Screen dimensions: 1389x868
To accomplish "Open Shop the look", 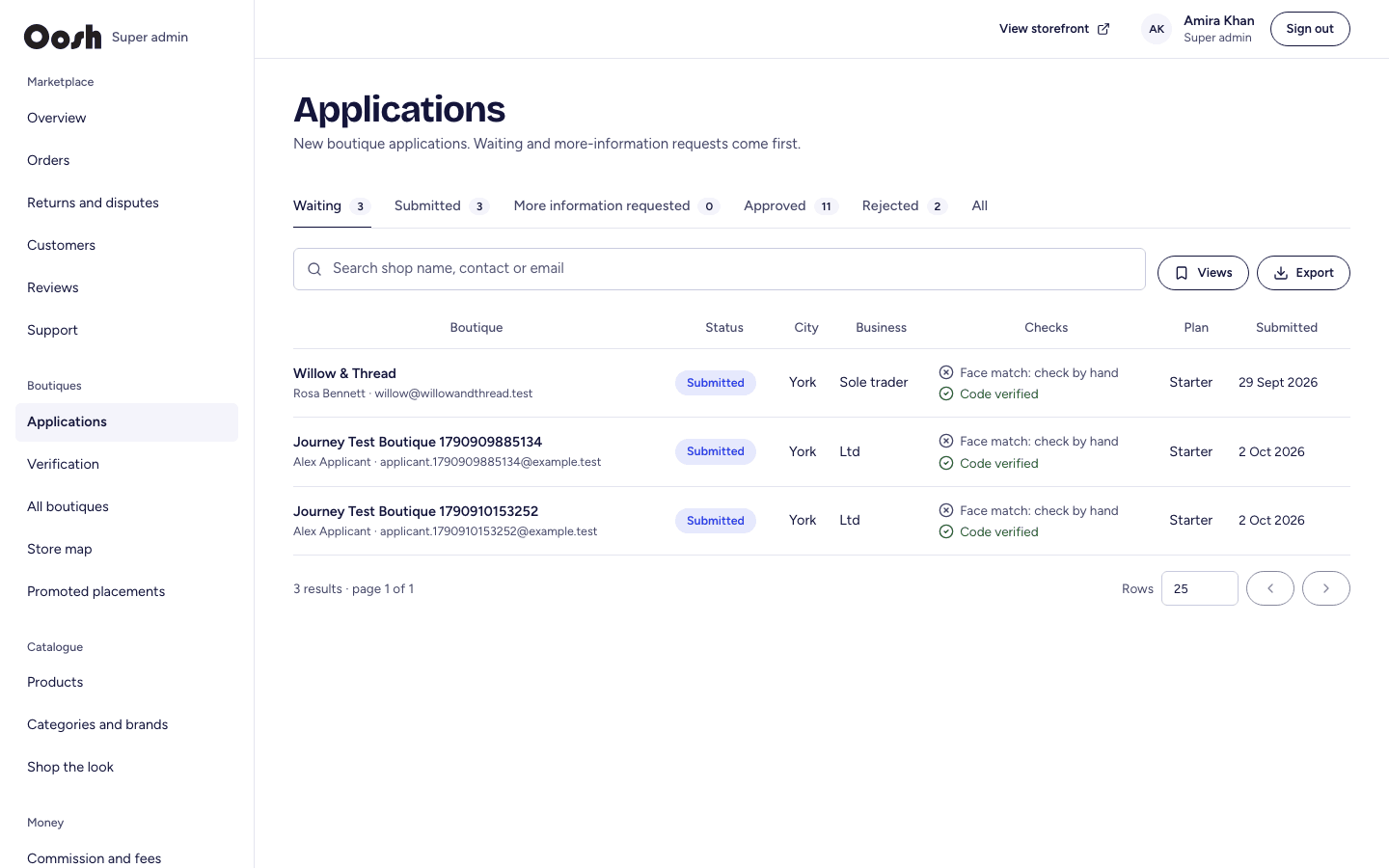I will tap(126, 767).
